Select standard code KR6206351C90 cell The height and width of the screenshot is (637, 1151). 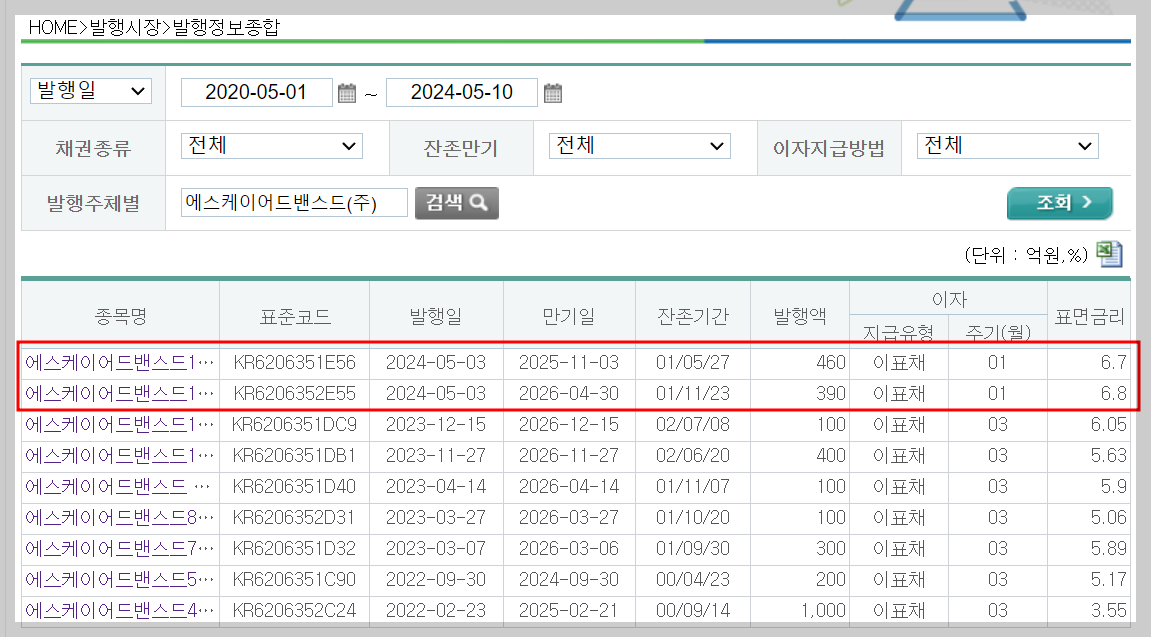click(x=294, y=579)
